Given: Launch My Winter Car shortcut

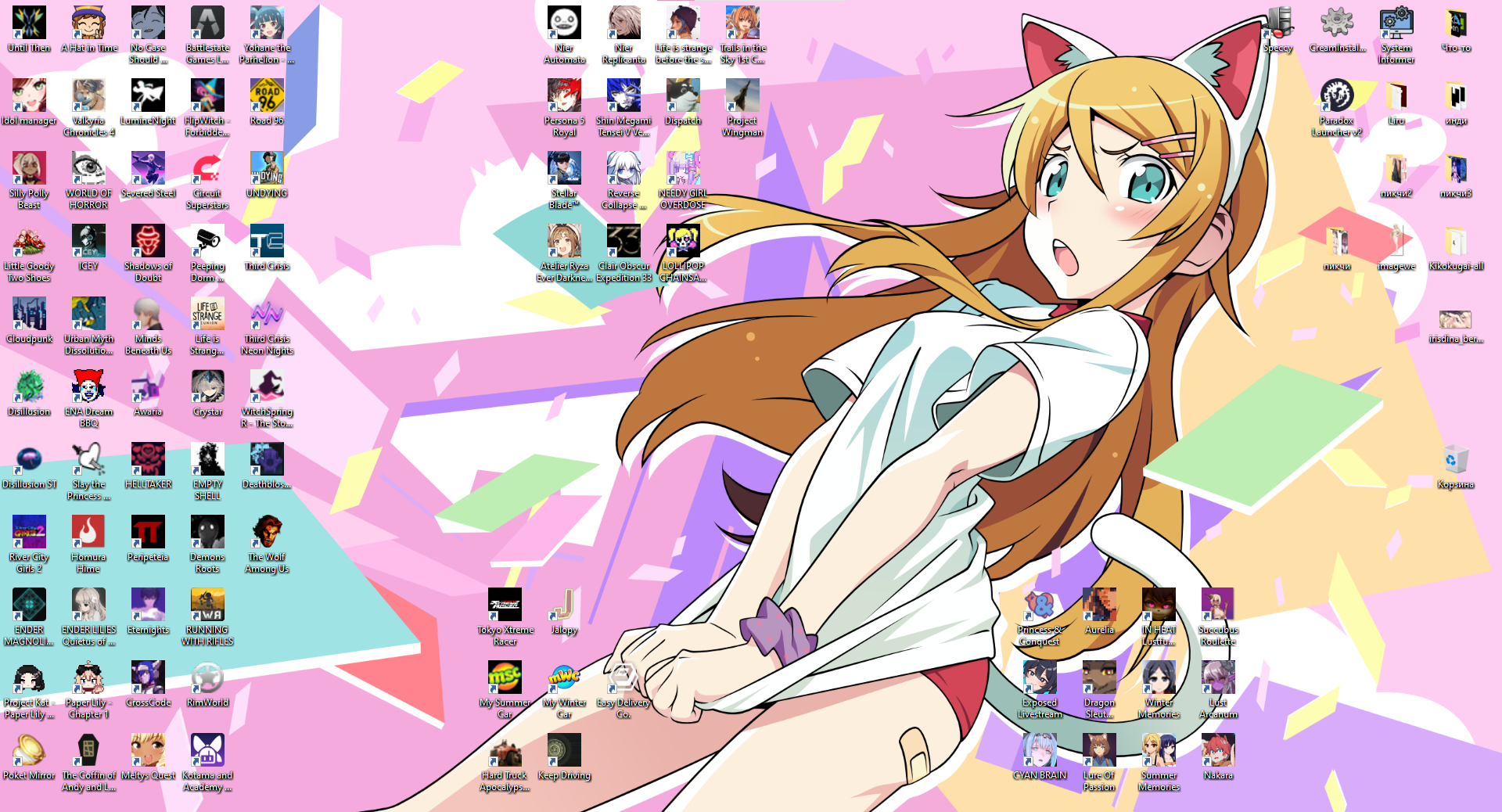Looking at the screenshot, I should [564, 690].
